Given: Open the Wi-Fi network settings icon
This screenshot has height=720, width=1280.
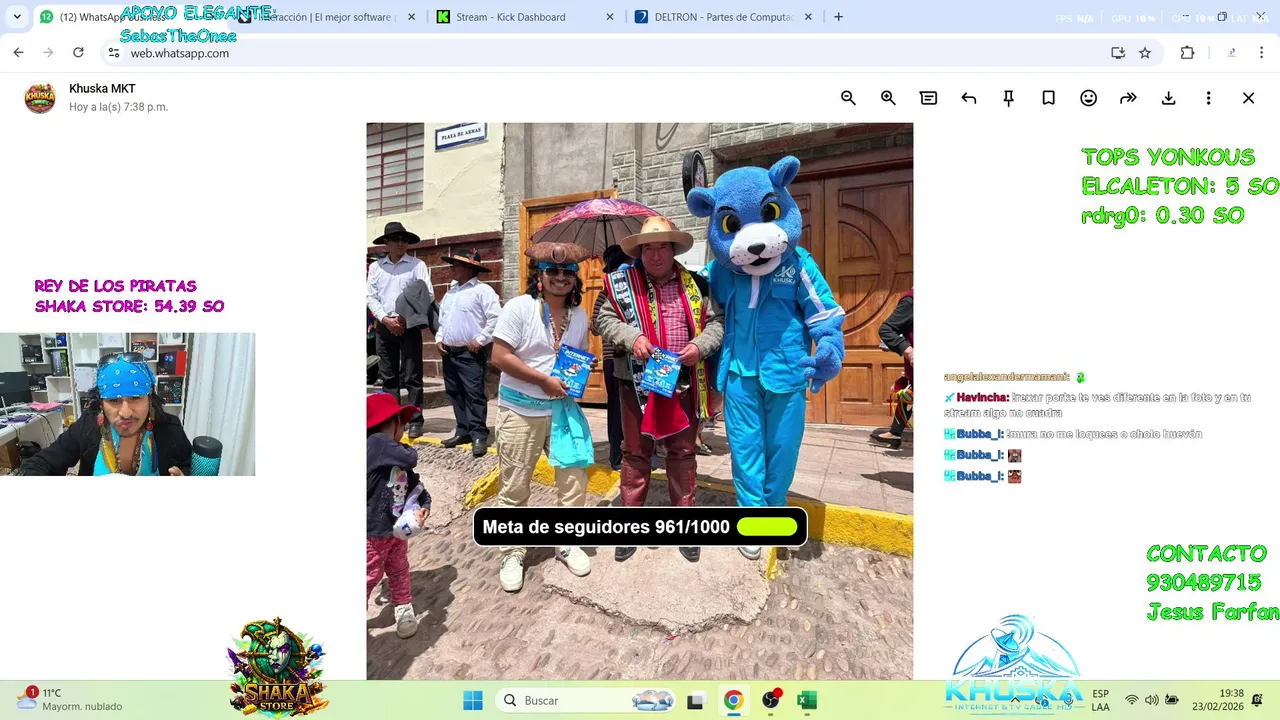Looking at the screenshot, I should (1132, 700).
